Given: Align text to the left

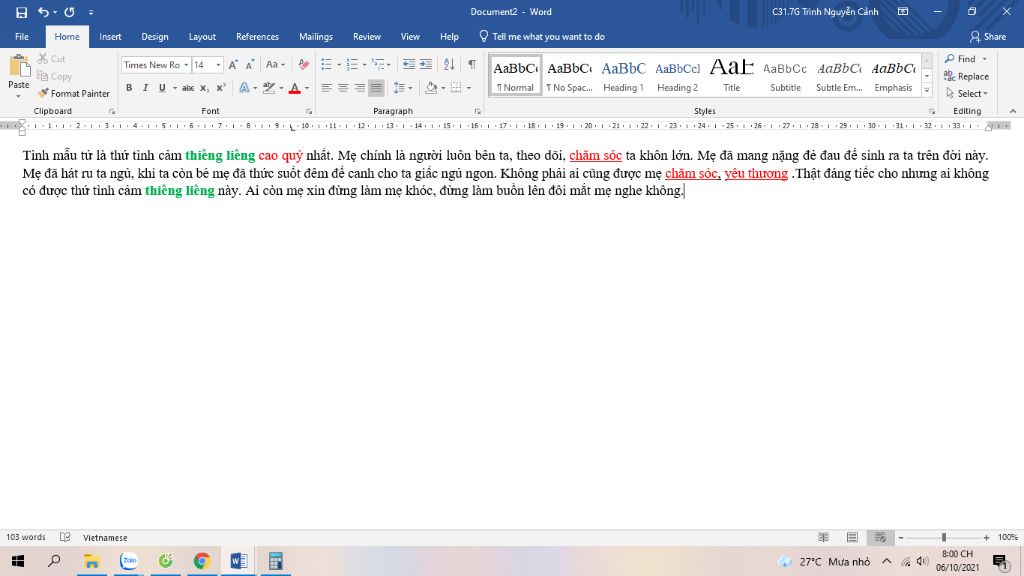Looking at the screenshot, I should click(326, 88).
